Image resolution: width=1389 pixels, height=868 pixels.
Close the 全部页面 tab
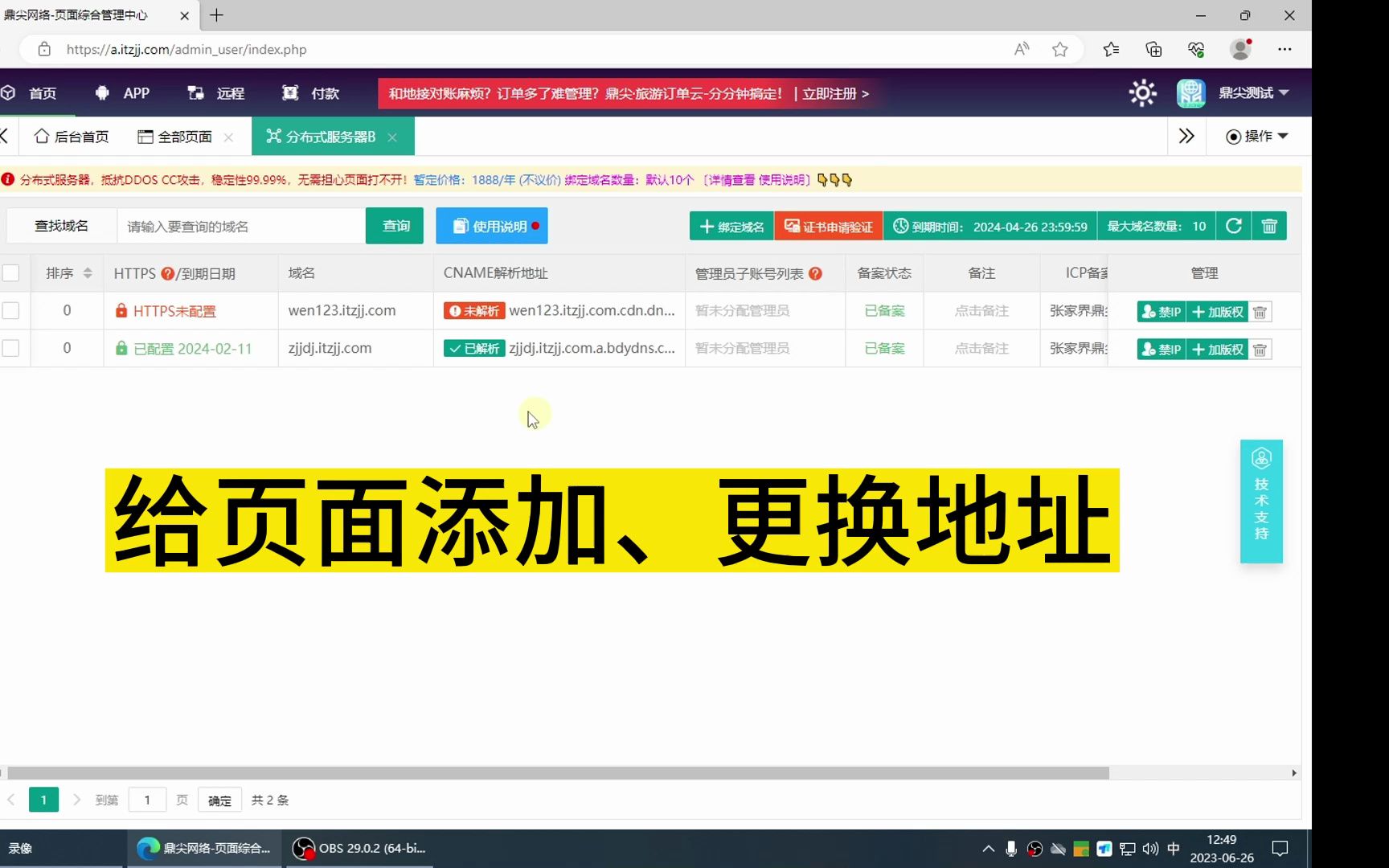(x=228, y=137)
